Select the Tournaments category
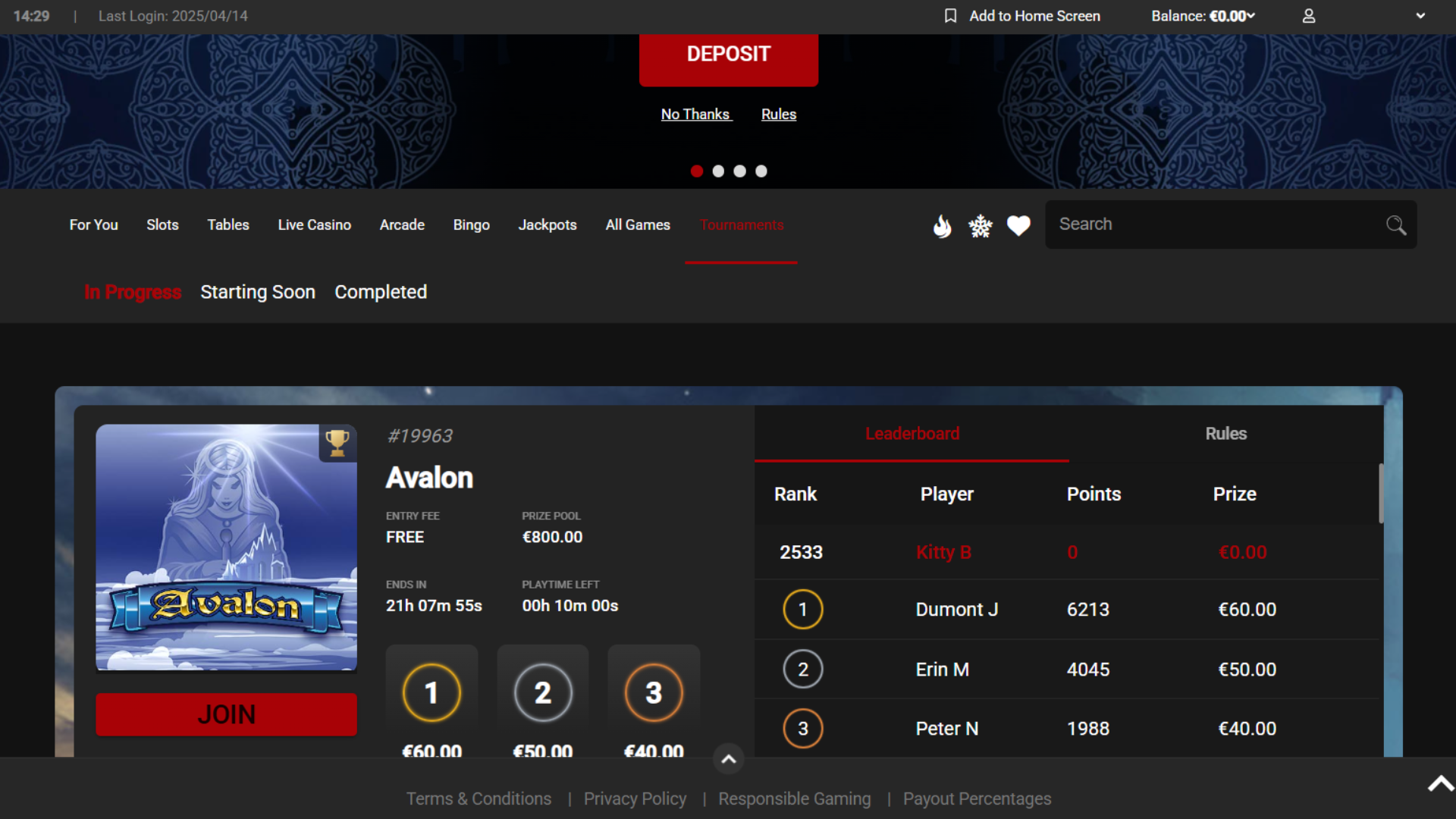1456x819 pixels. click(742, 225)
